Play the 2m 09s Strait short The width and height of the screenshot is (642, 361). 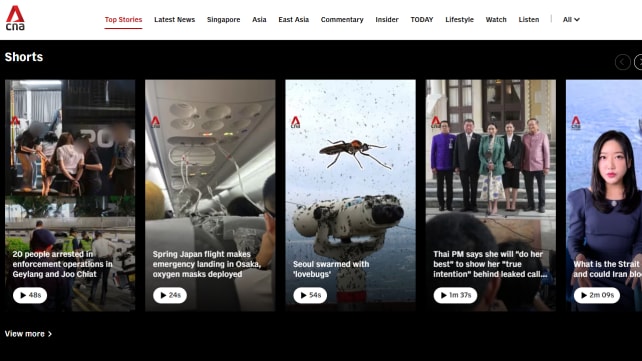coord(597,295)
